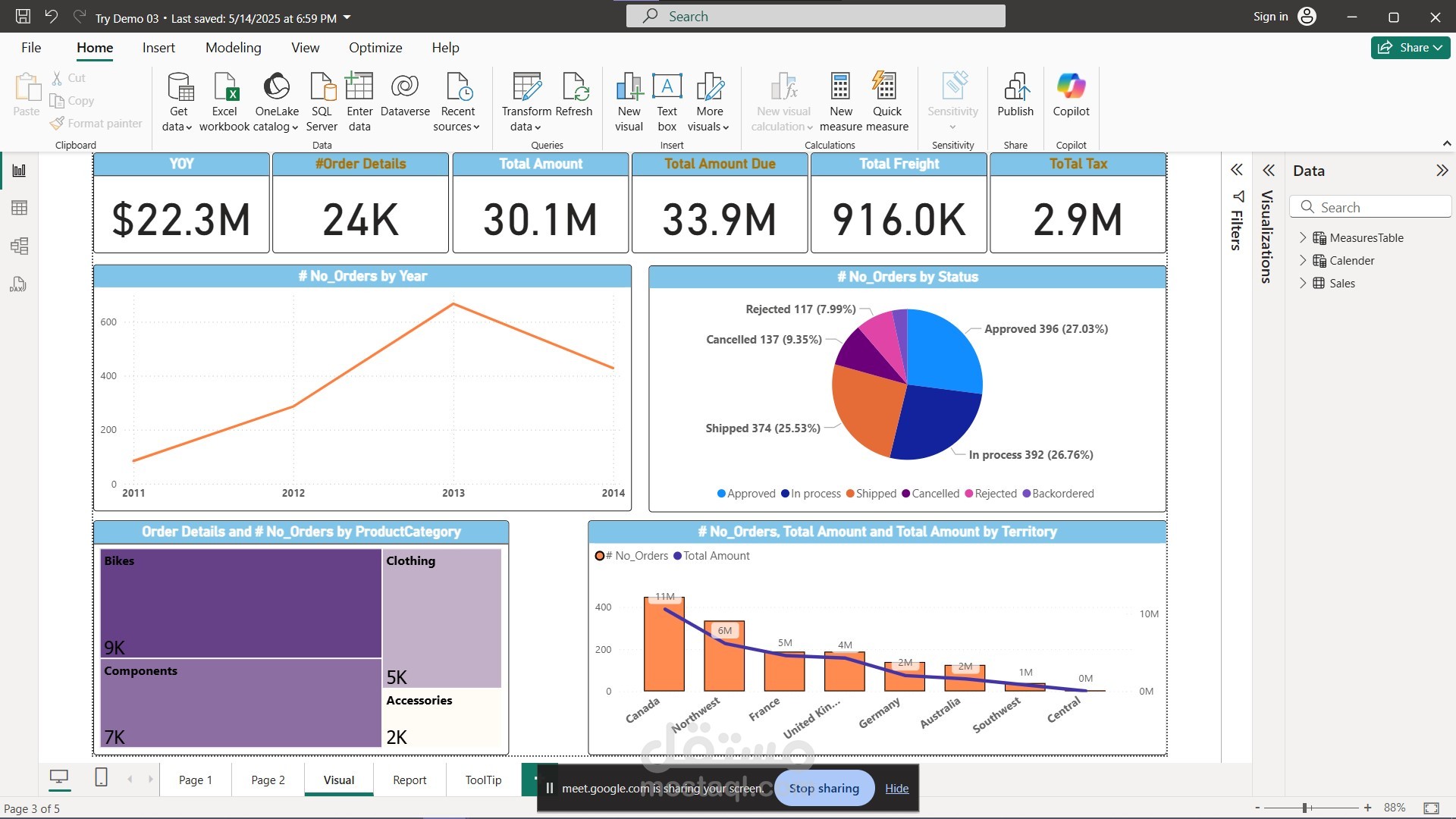Switch to Report view in sidebar

(19, 171)
